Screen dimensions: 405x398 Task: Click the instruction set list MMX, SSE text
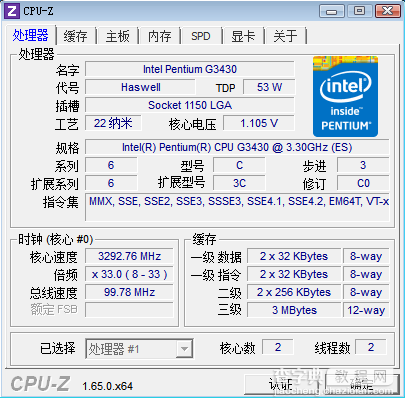[237, 207]
